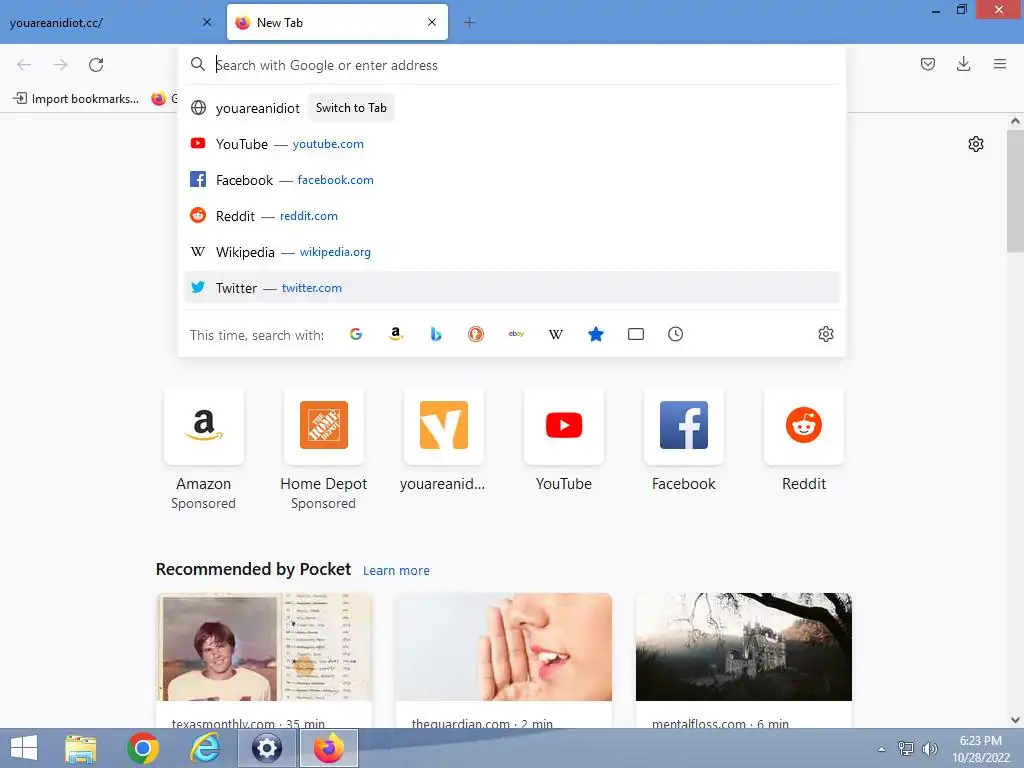Close the youareanidiot.cc/ tab

click(x=207, y=22)
